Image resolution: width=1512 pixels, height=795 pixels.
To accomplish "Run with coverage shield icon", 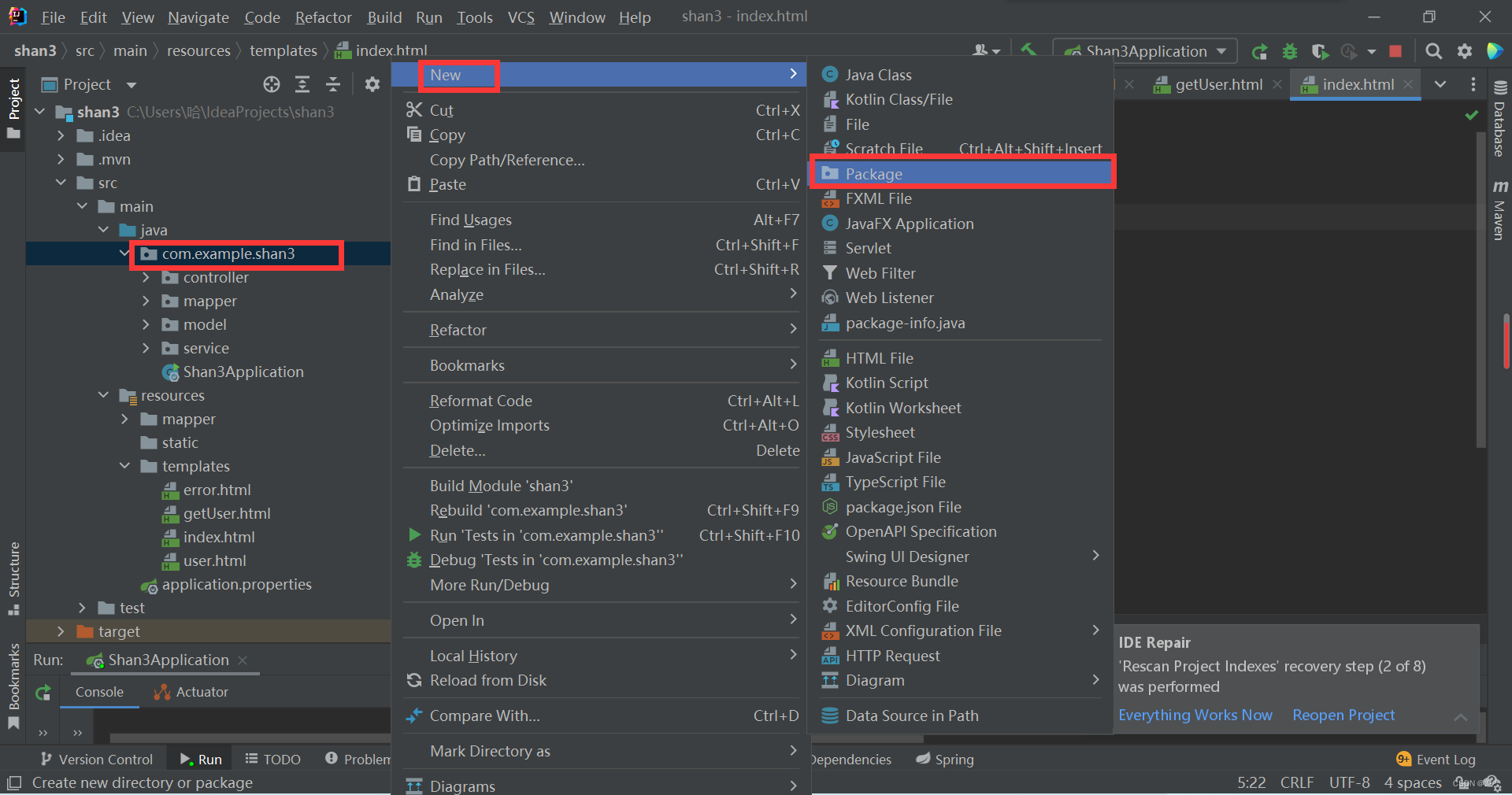I will pyautogui.click(x=1320, y=51).
